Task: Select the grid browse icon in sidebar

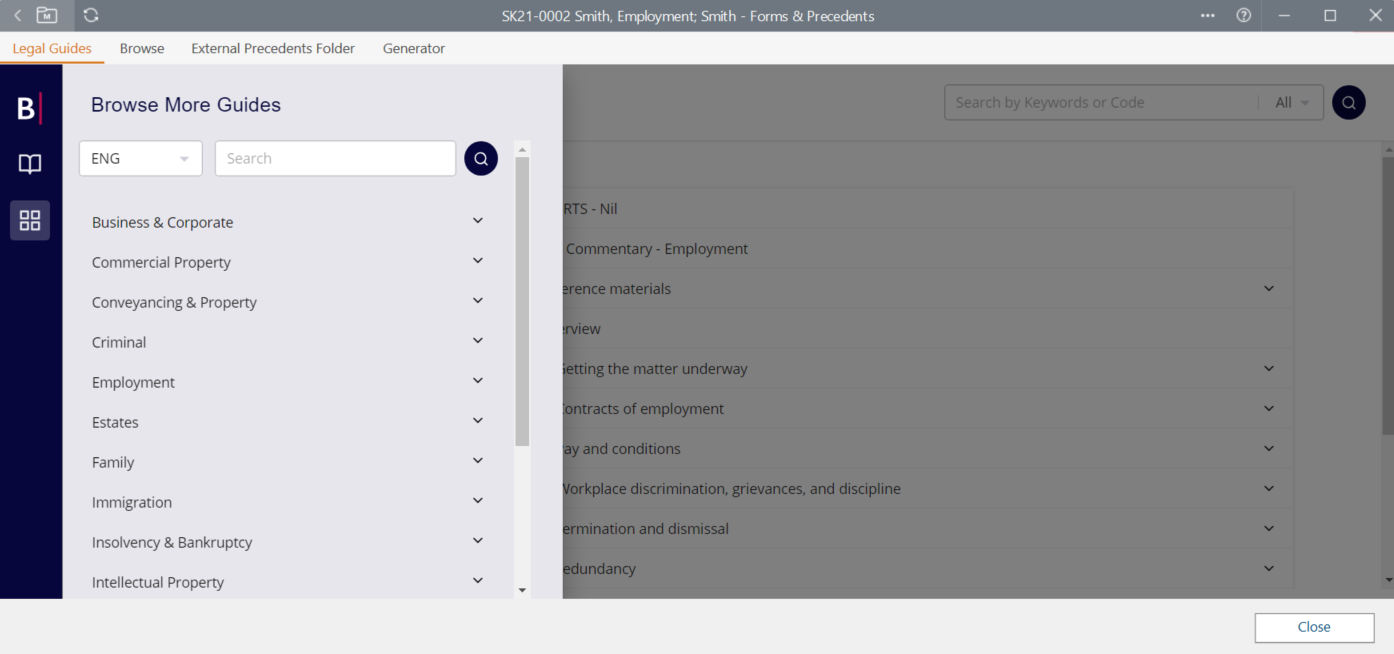Action: pyautogui.click(x=30, y=220)
